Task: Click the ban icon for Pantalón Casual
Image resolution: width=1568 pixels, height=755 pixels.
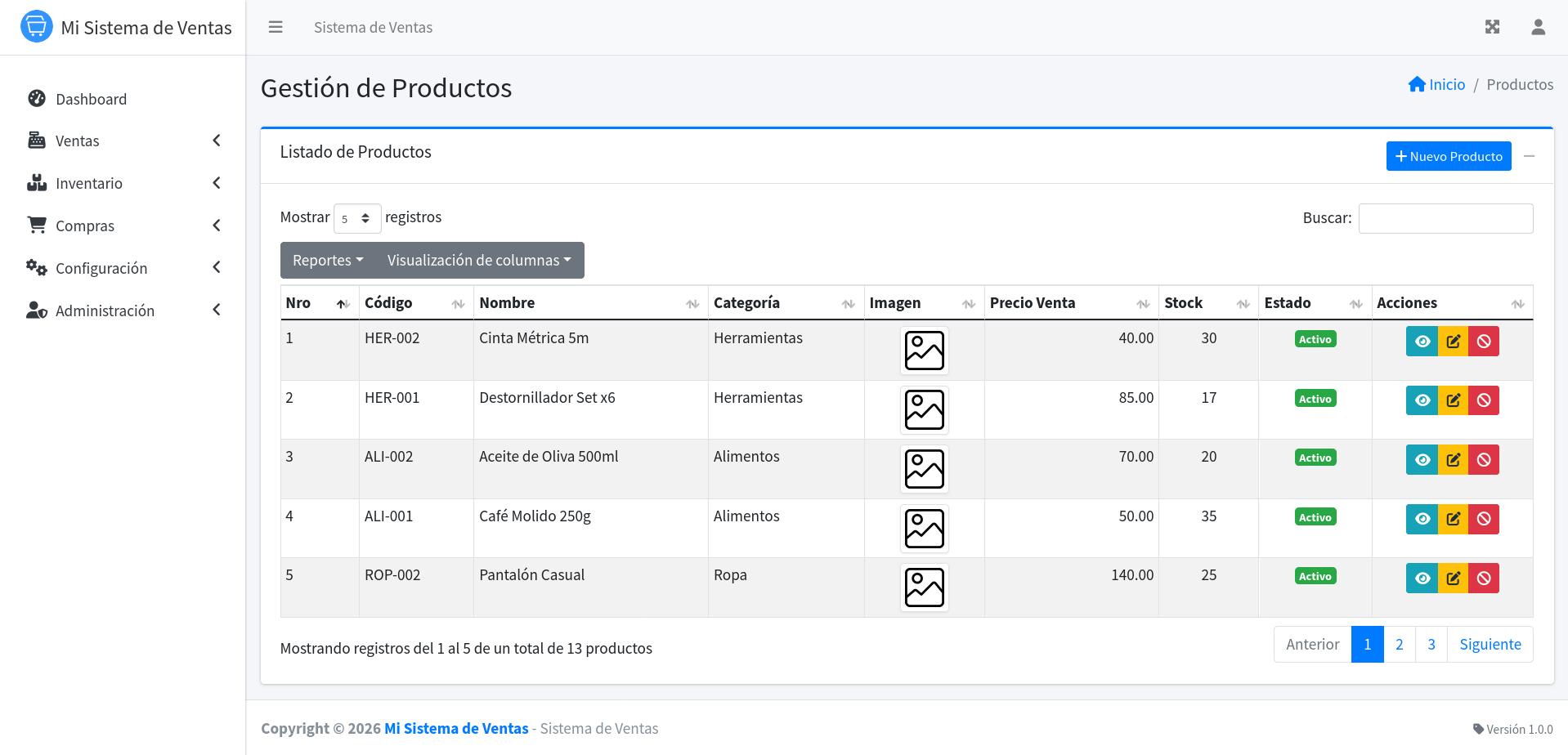Action: [x=1484, y=578]
